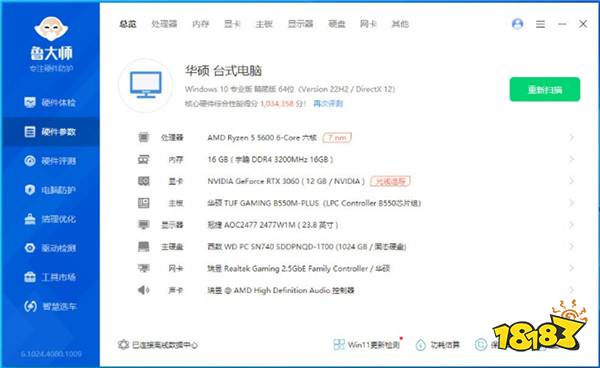Click the 内存 RAM row icon

coord(143,159)
